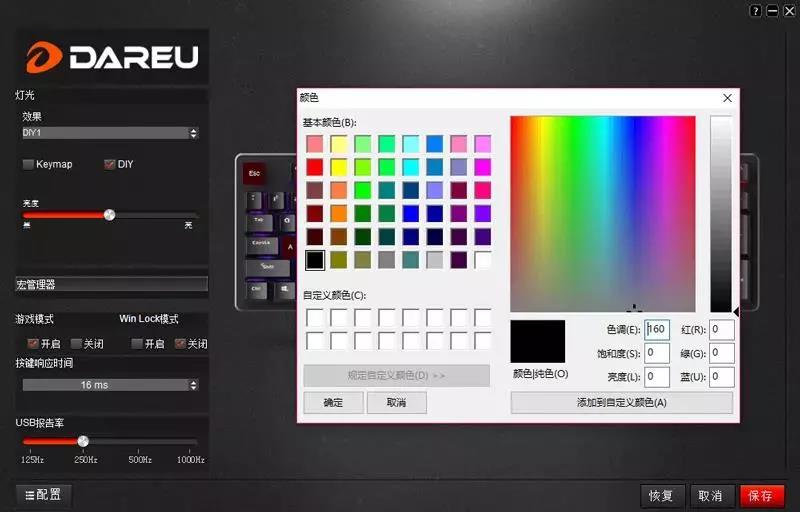800x512 pixels.
Task: Click 取消 in the color dialog
Action: tap(396, 403)
